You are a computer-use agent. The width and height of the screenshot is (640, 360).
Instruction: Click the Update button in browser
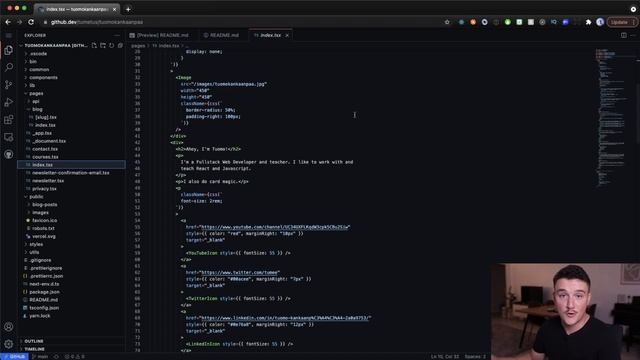622,22
